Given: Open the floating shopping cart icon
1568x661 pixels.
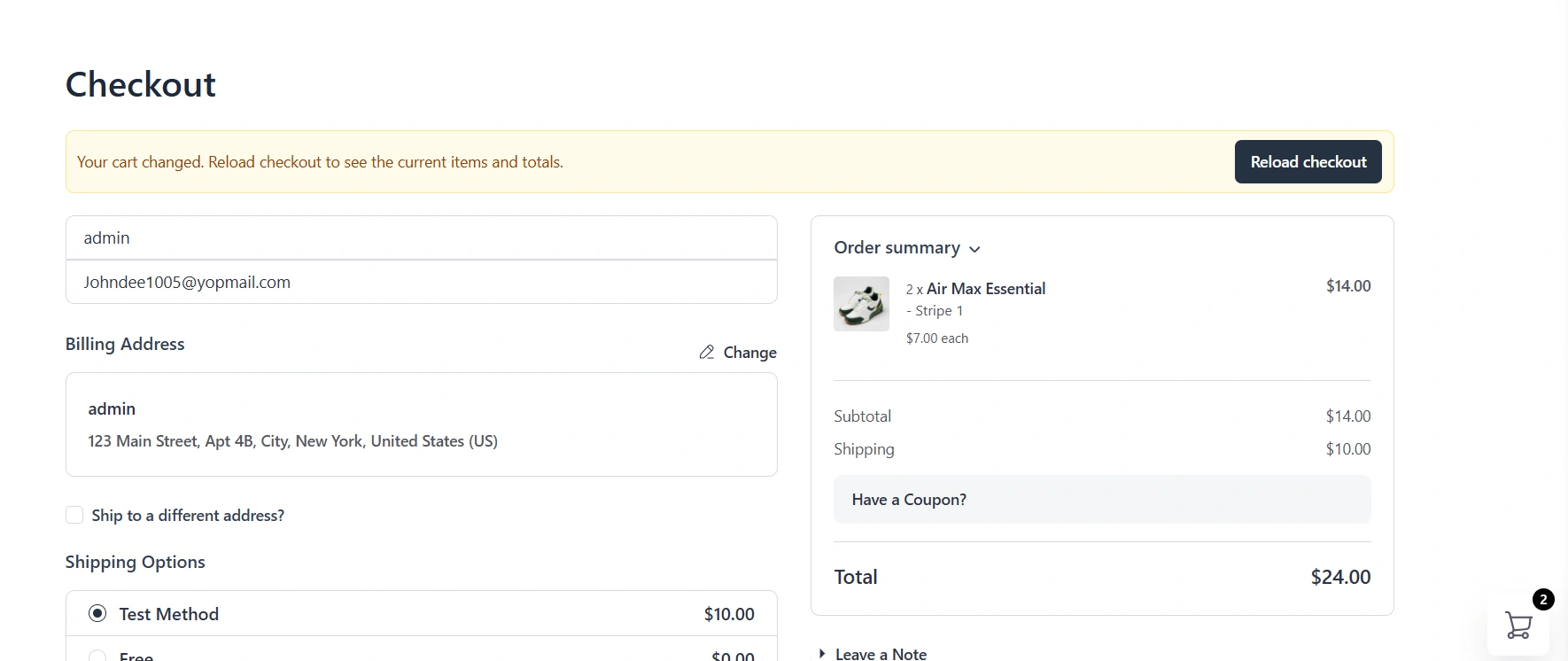Looking at the screenshot, I should (x=1518, y=625).
